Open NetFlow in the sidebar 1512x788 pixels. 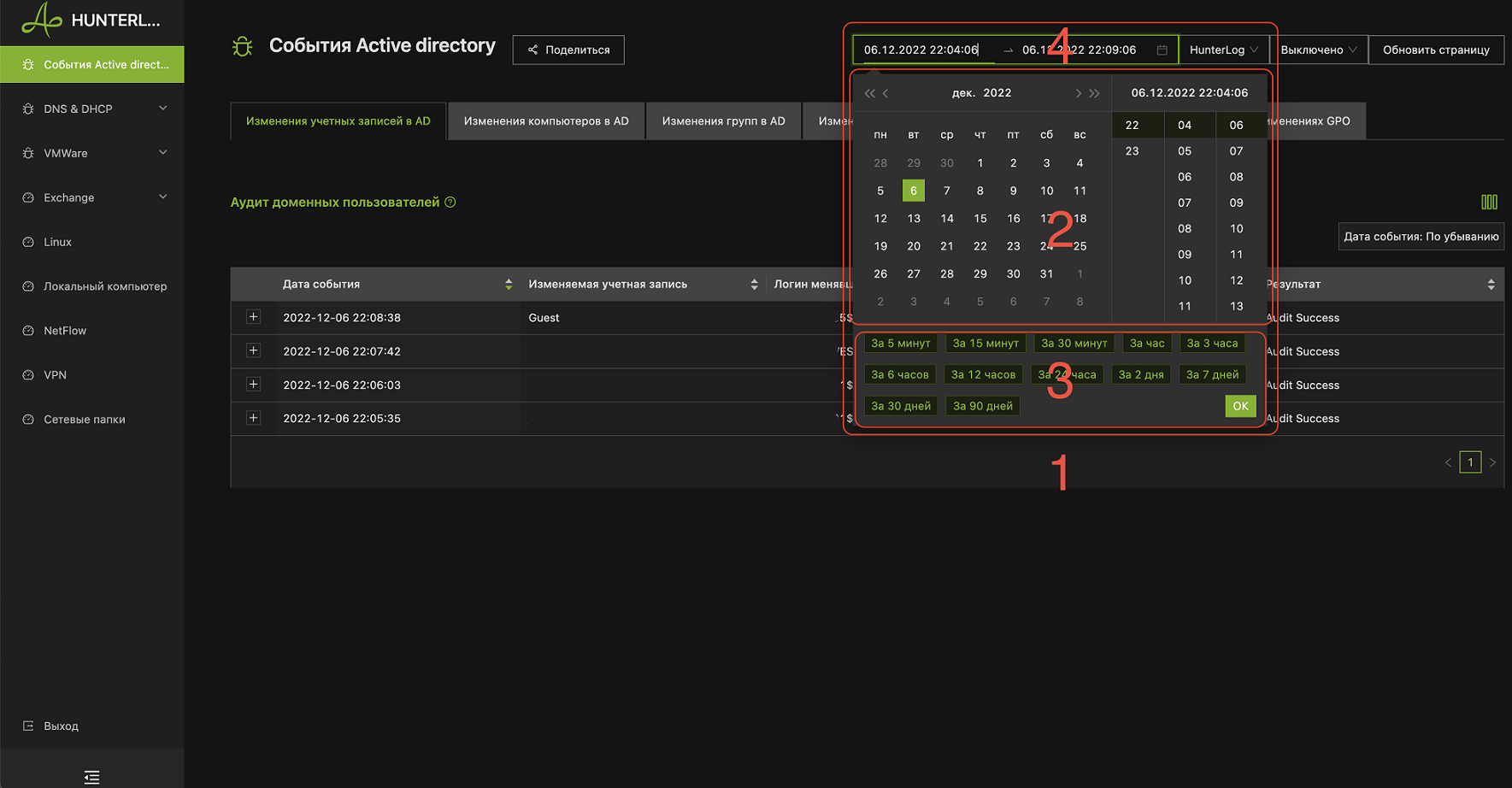[x=92, y=331]
